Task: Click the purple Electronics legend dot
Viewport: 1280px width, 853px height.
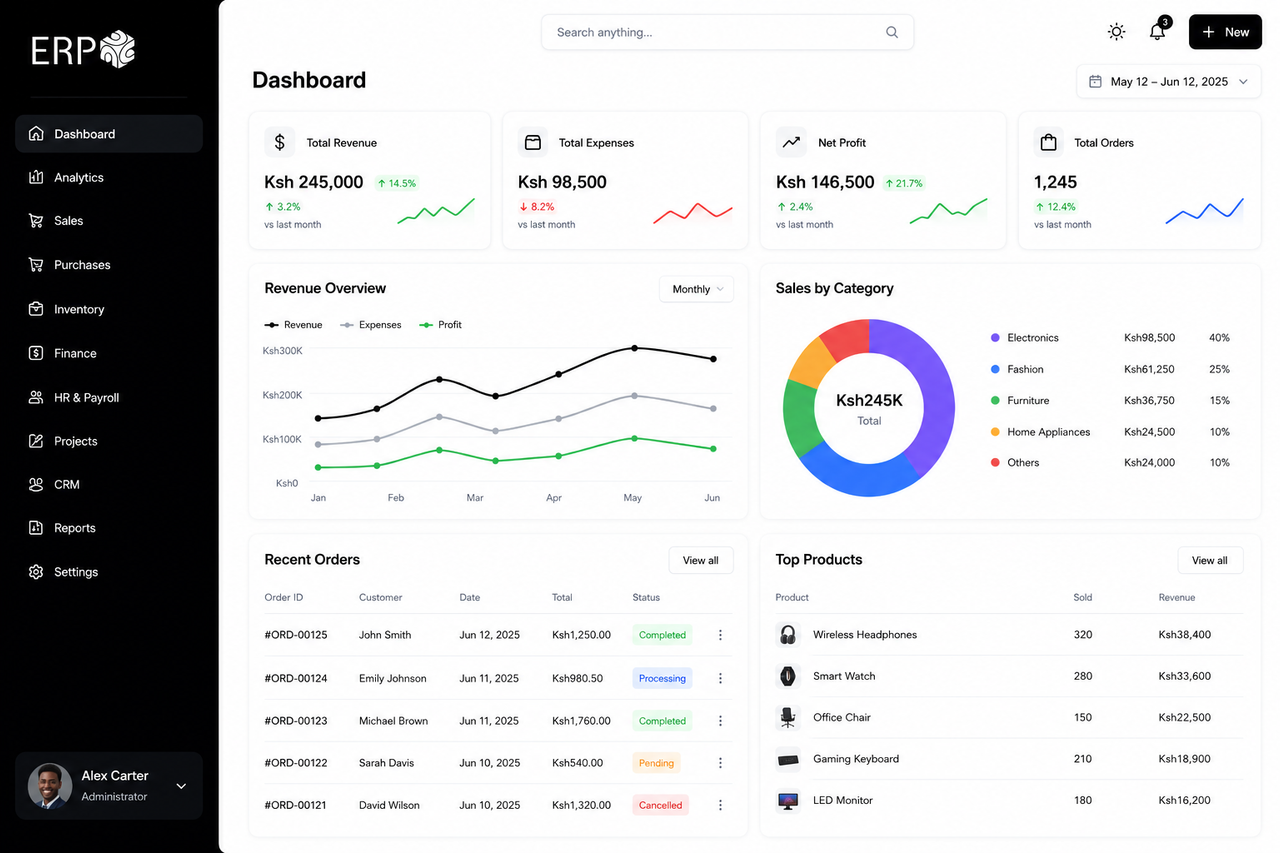Action: pos(995,338)
